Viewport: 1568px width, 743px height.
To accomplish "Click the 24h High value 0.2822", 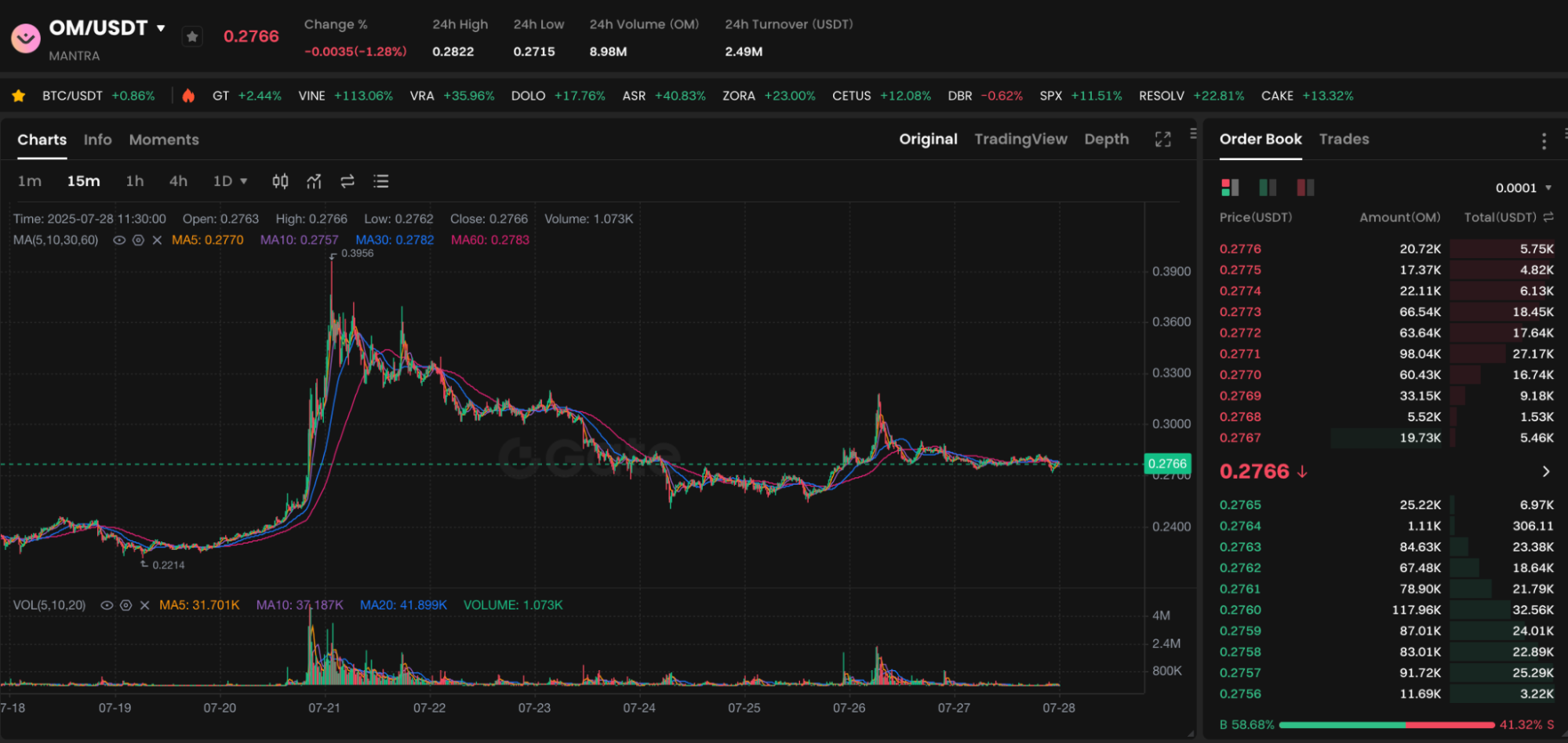I will (x=453, y=52).
